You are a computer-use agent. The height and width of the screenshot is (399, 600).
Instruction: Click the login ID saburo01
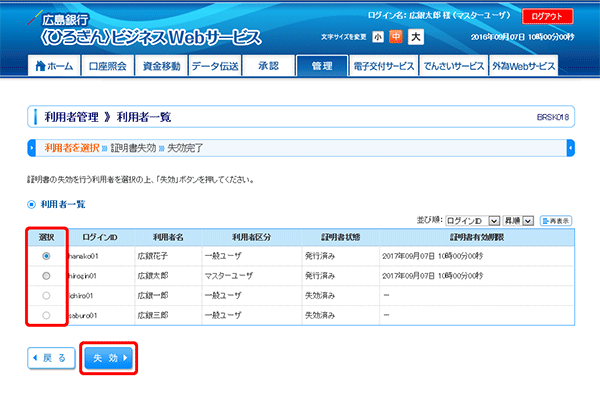pyautogui.click(x=83, y=316)
